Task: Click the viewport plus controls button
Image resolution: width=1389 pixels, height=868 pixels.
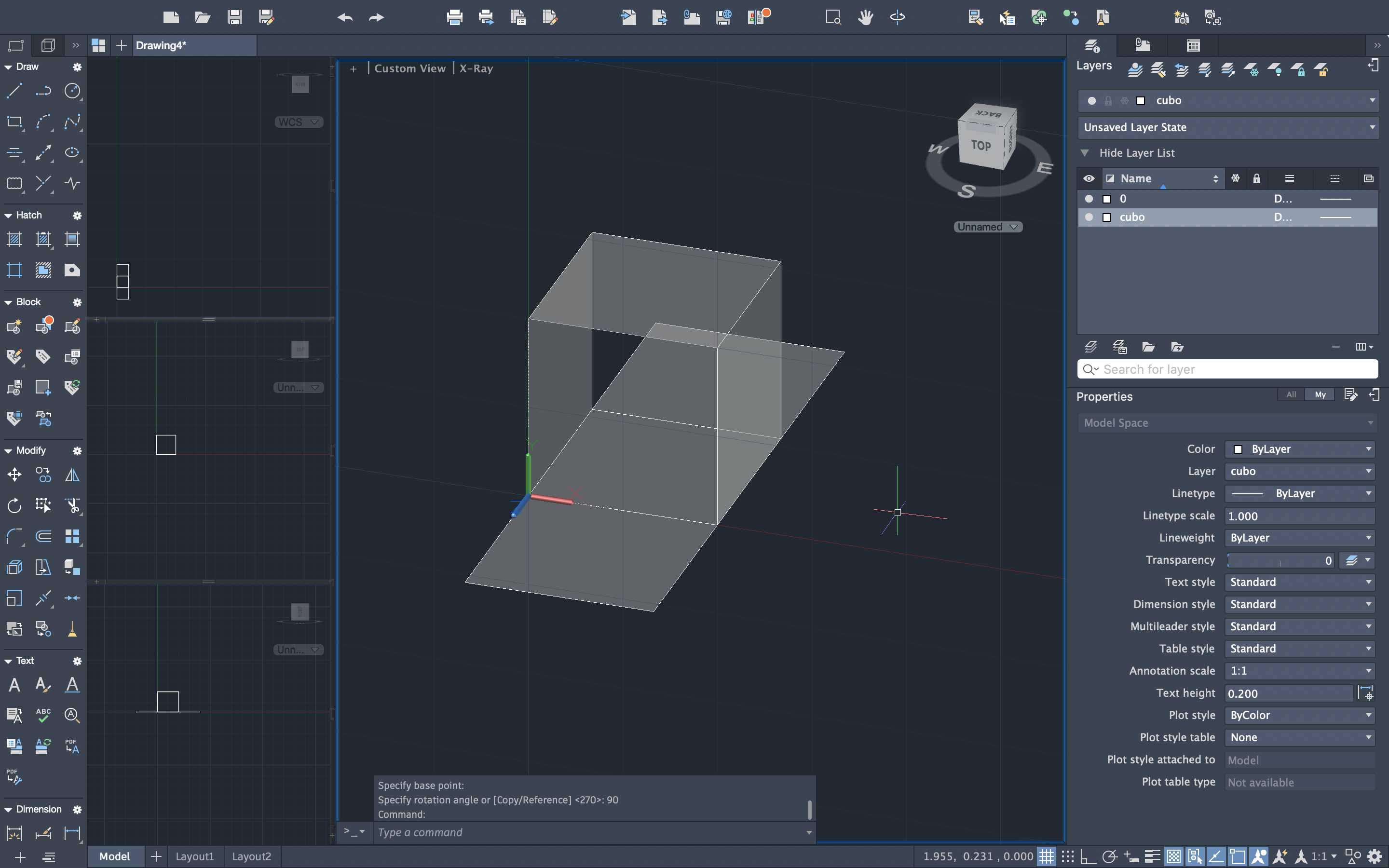Action: (x=354, y=69)
